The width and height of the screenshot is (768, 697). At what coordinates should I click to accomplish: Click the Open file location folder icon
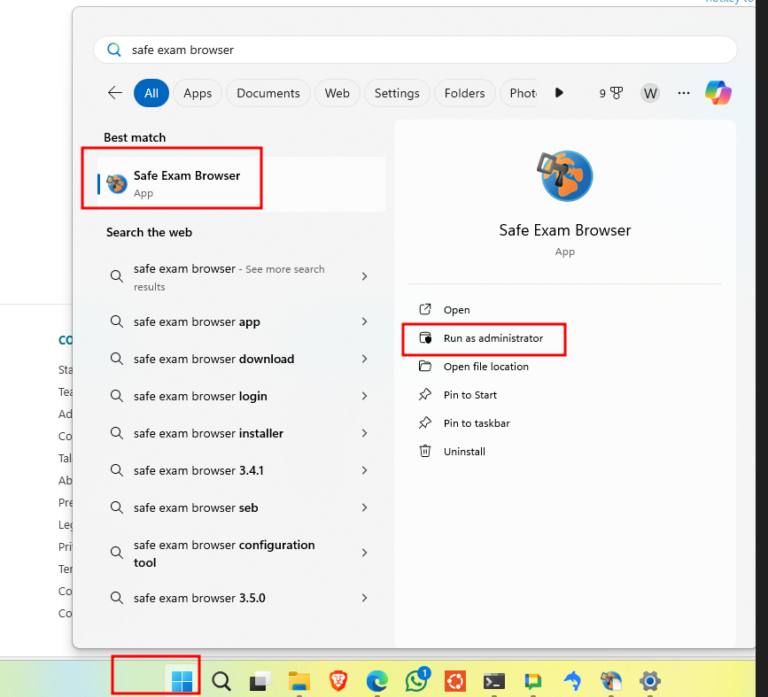[425, 366]
